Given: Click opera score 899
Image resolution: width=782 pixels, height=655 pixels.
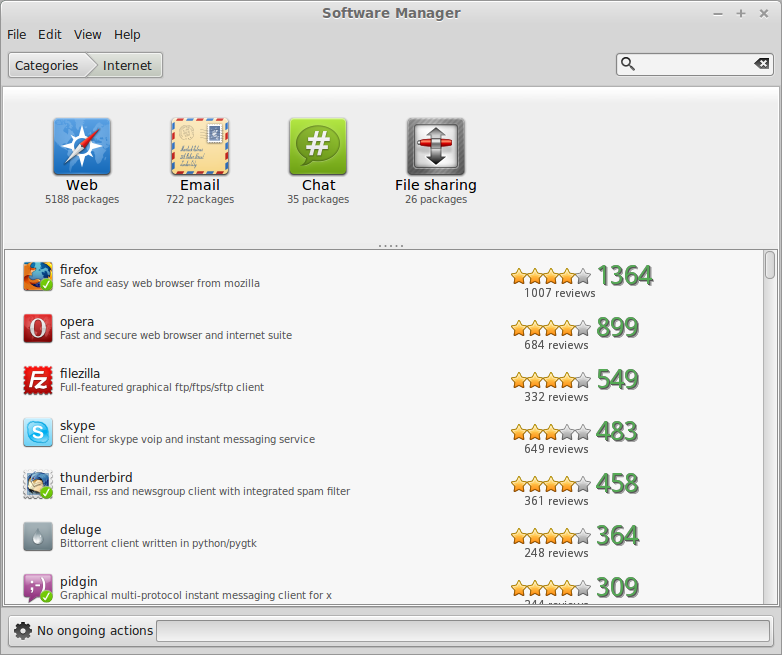Looking at the screenshot, I should 617,328.
